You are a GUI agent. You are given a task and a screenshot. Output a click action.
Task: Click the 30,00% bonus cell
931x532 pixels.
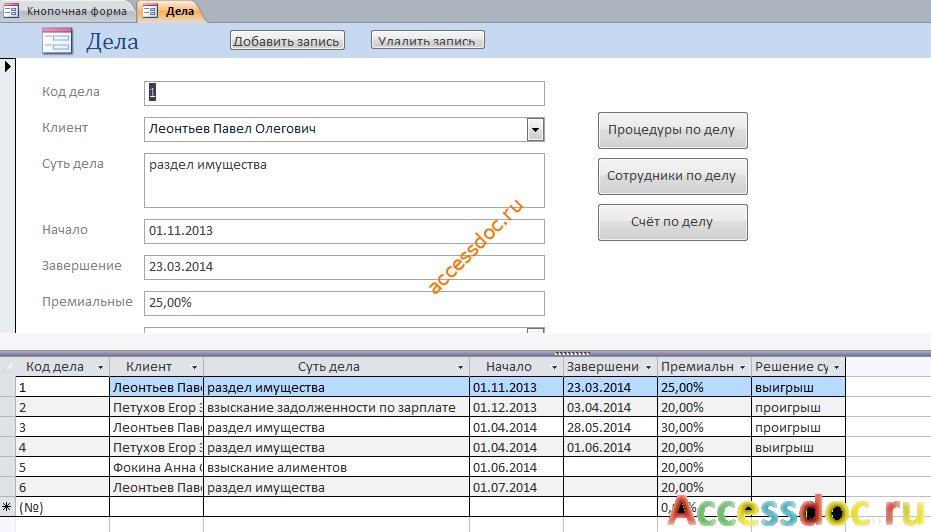click(x=705, y=428)
